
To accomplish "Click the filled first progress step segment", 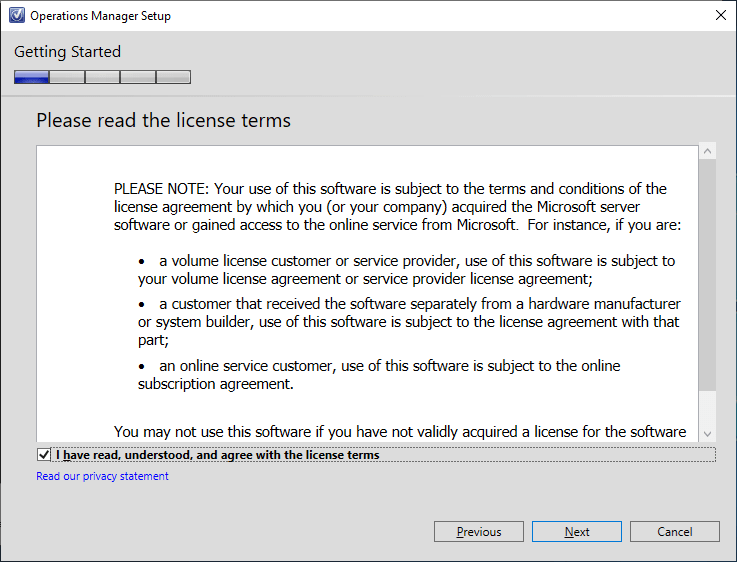I will (x=32, y=77).
